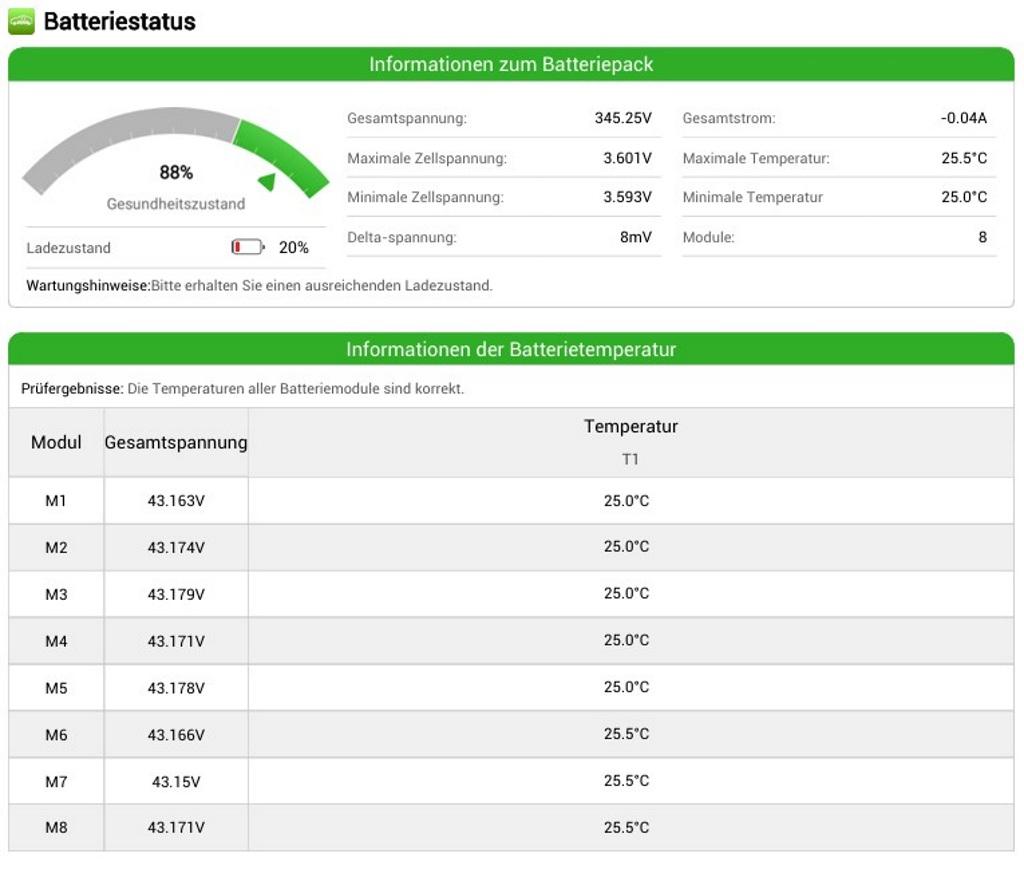This screenshot has width=1024, height=893.
Task: Select the M3 module row label
Action: pyautogui.click(x=56, y=594)
